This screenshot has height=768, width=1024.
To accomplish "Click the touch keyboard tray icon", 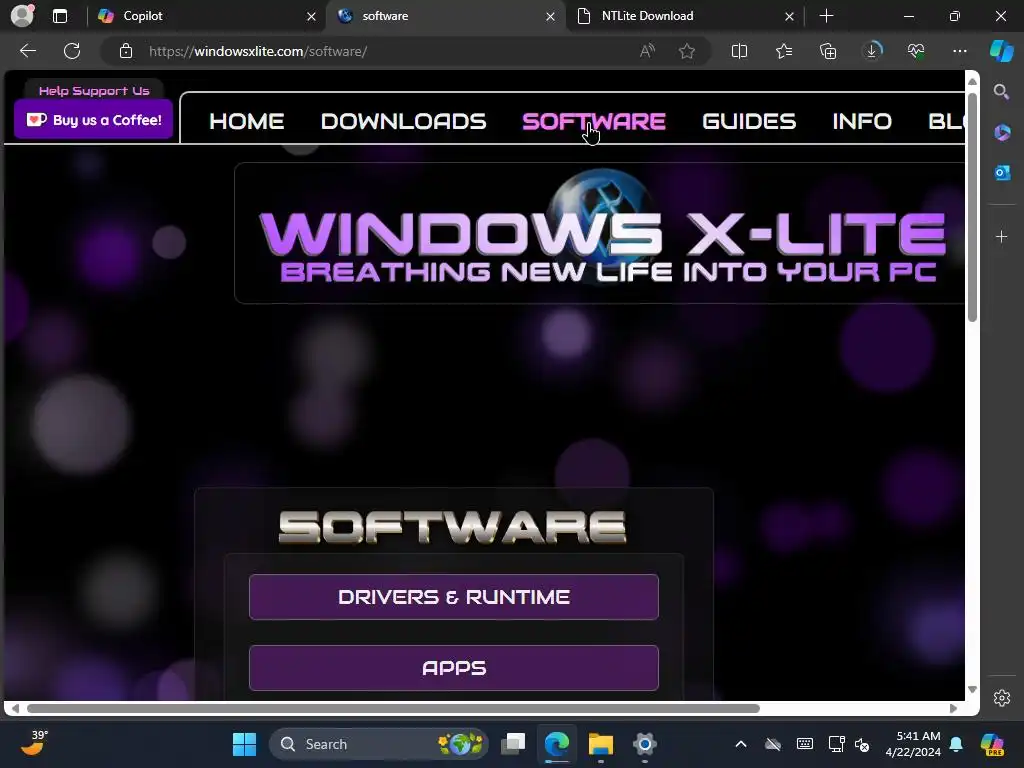I will click(x=805, y=744).
